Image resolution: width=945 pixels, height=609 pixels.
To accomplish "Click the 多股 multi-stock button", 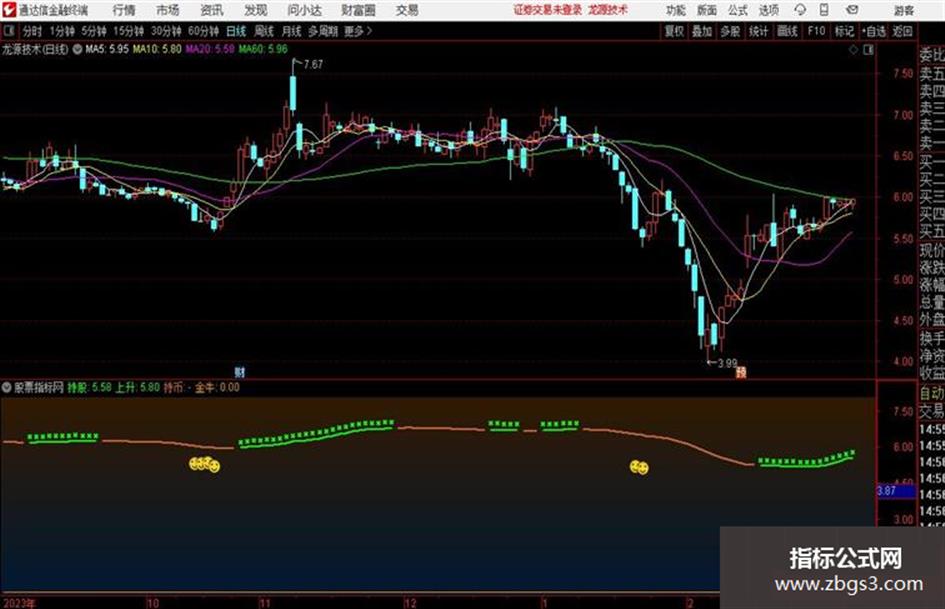I will [730, 31].
